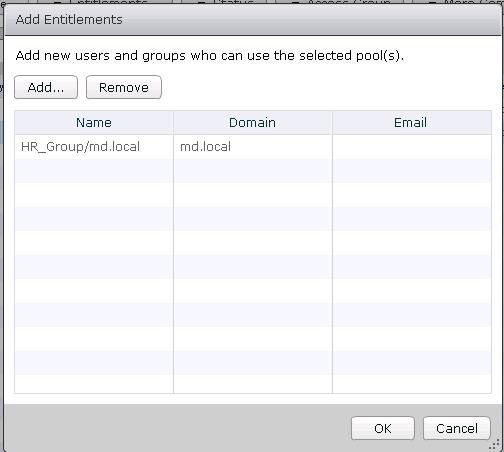Cancel the Add Entitlements dialog

pyautogui.click(x=457, y=428)
